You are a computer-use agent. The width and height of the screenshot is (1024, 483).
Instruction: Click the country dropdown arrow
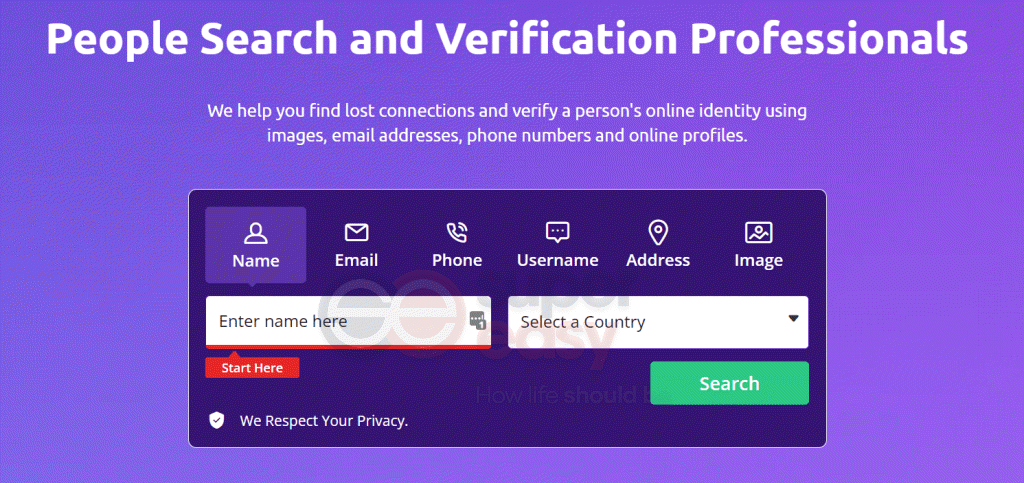[x=793, y=319]
